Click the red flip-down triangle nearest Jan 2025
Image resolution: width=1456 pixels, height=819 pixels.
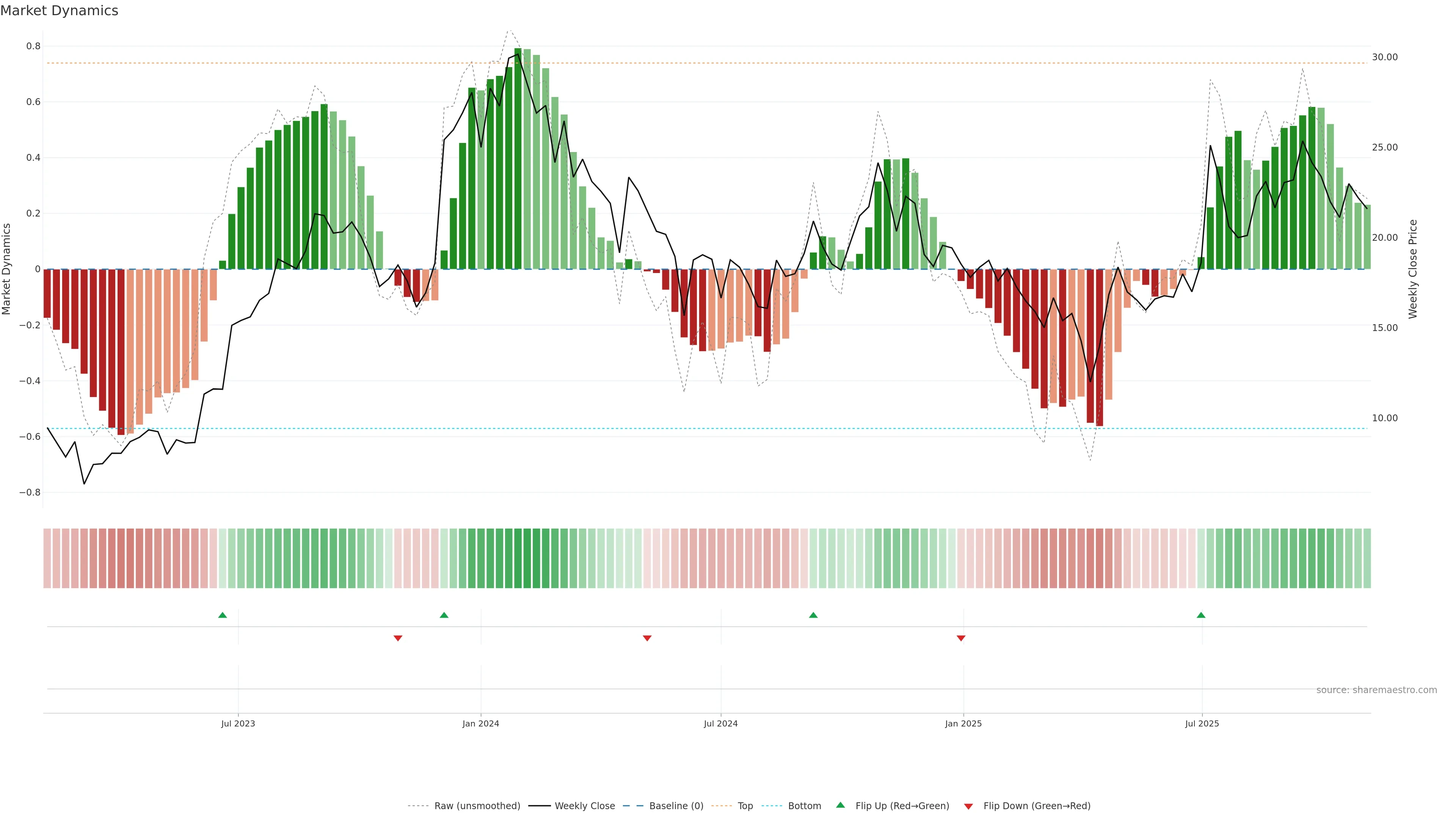[961, 638]
